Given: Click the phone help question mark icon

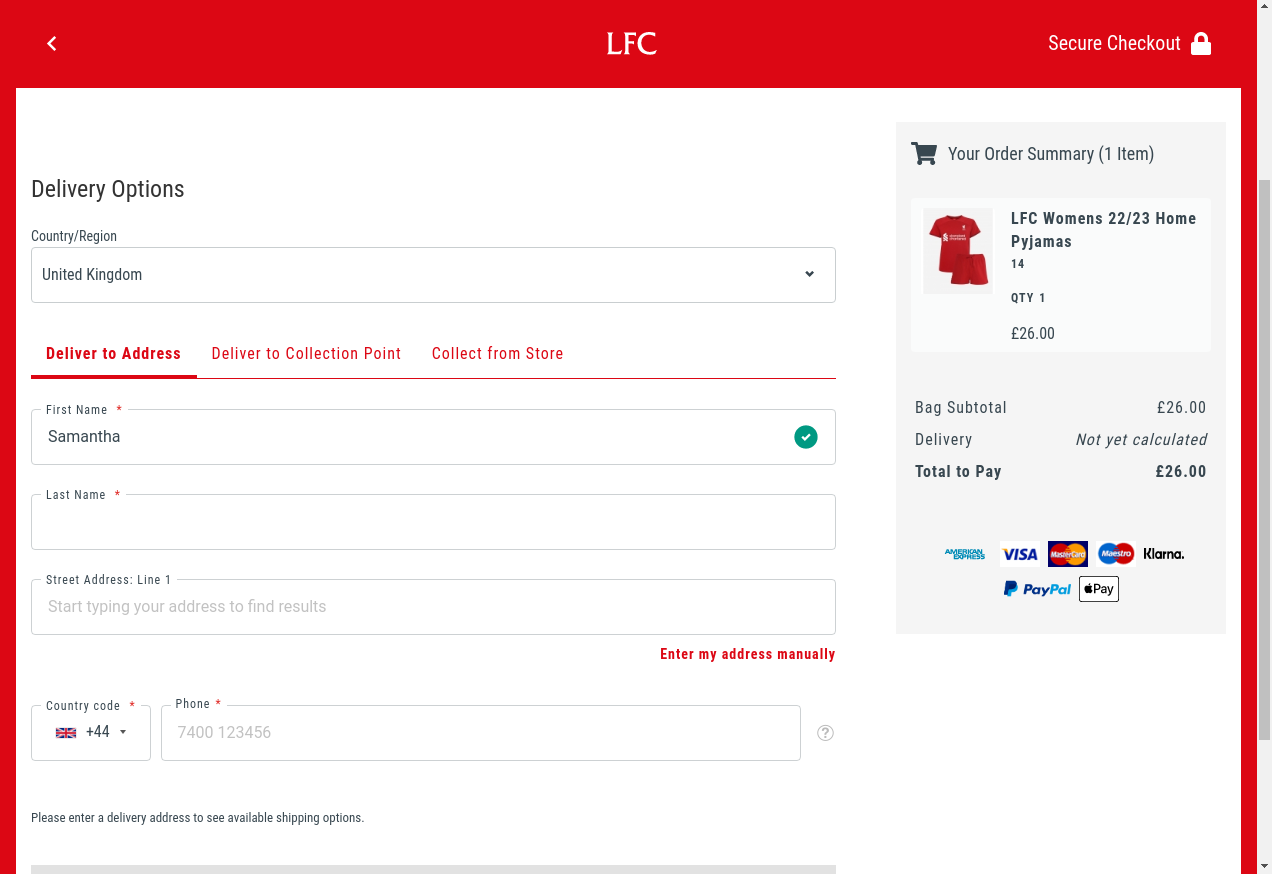Looking at the screenshot, I should pyautogui.click(x=825, y=733).
